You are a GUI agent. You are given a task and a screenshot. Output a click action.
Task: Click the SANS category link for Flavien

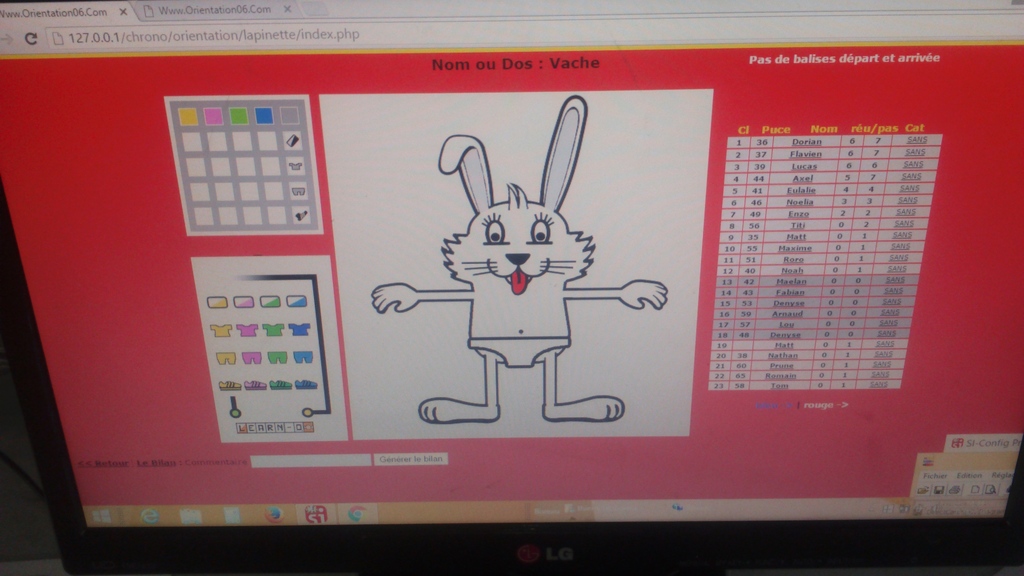(915, 153)
